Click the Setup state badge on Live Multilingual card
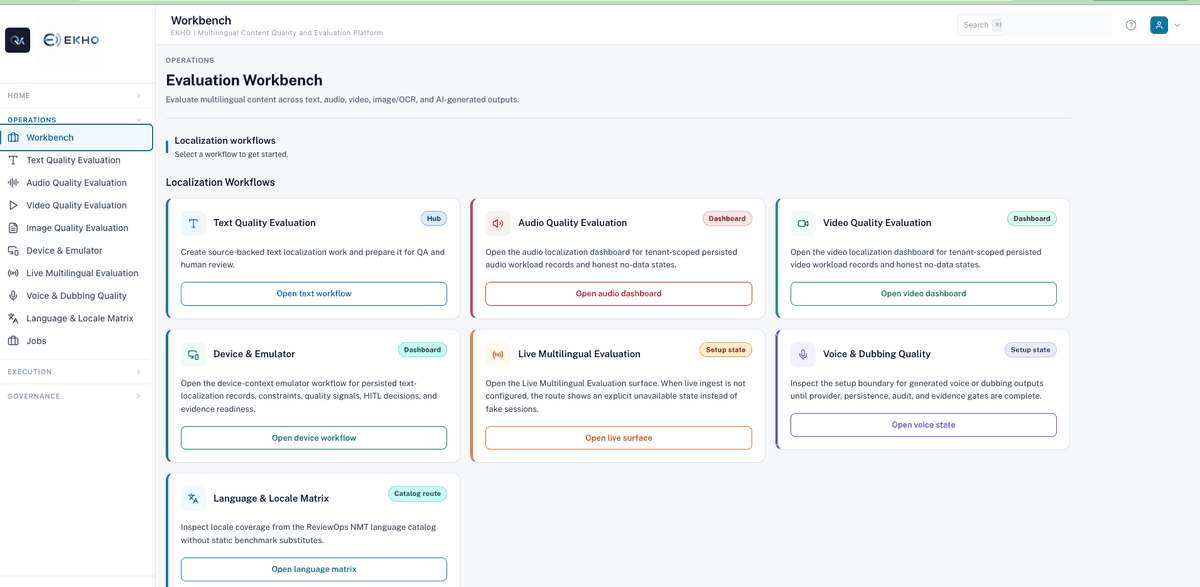Screen dimensions: 1200x587 click(726, 350)
